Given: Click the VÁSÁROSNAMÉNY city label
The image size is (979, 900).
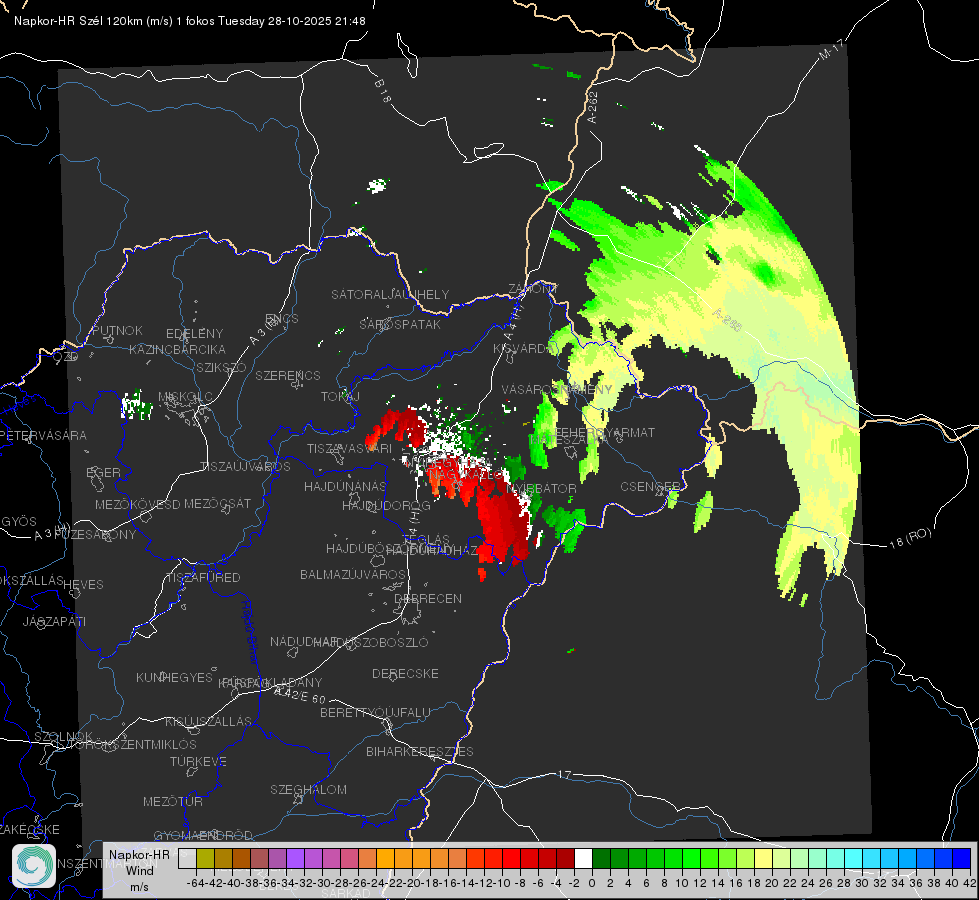Looking at the screenshot, I should coord(557,389).
